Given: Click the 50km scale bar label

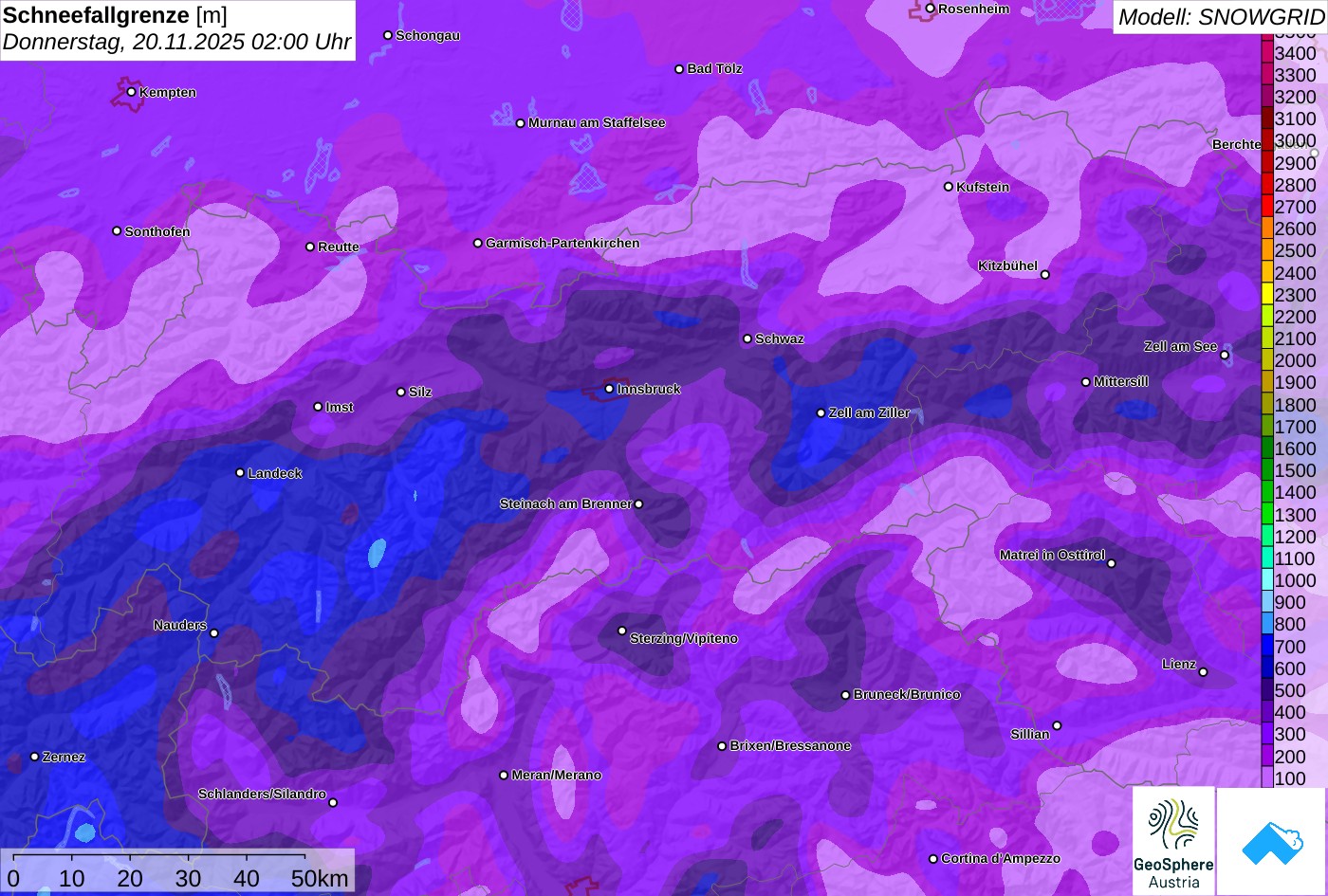Looking at the screenshot, I should click(320, 878).
